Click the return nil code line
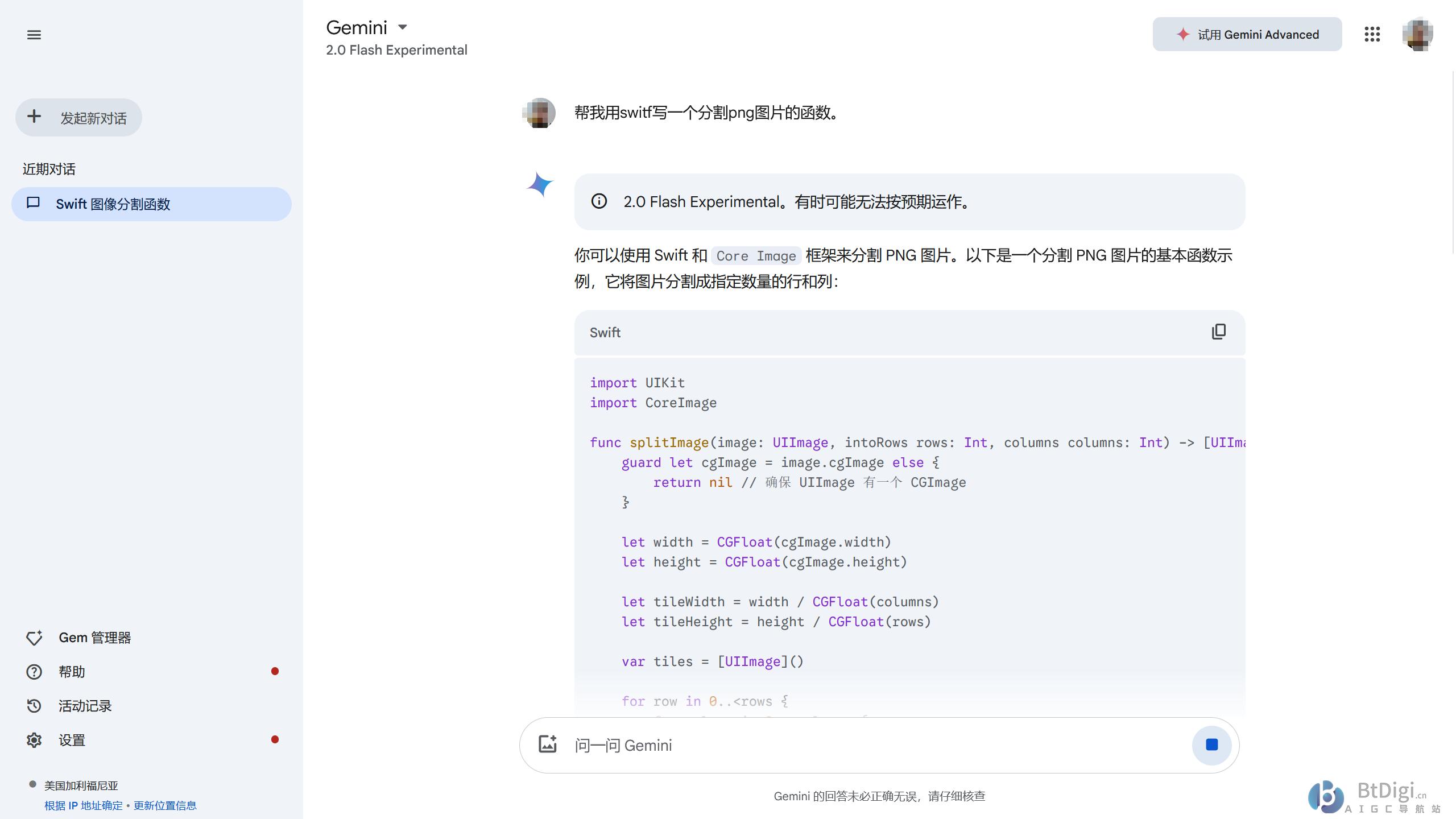 pyautogui.click(x=809, y=482)
